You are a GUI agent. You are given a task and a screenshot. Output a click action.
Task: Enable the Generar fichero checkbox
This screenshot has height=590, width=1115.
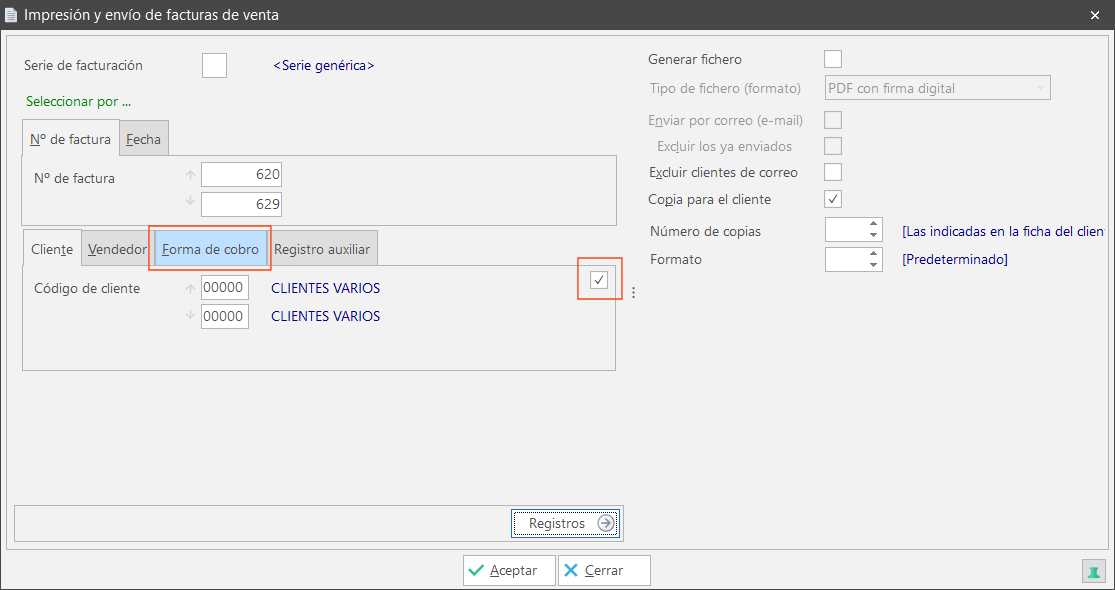coord(833,59)
